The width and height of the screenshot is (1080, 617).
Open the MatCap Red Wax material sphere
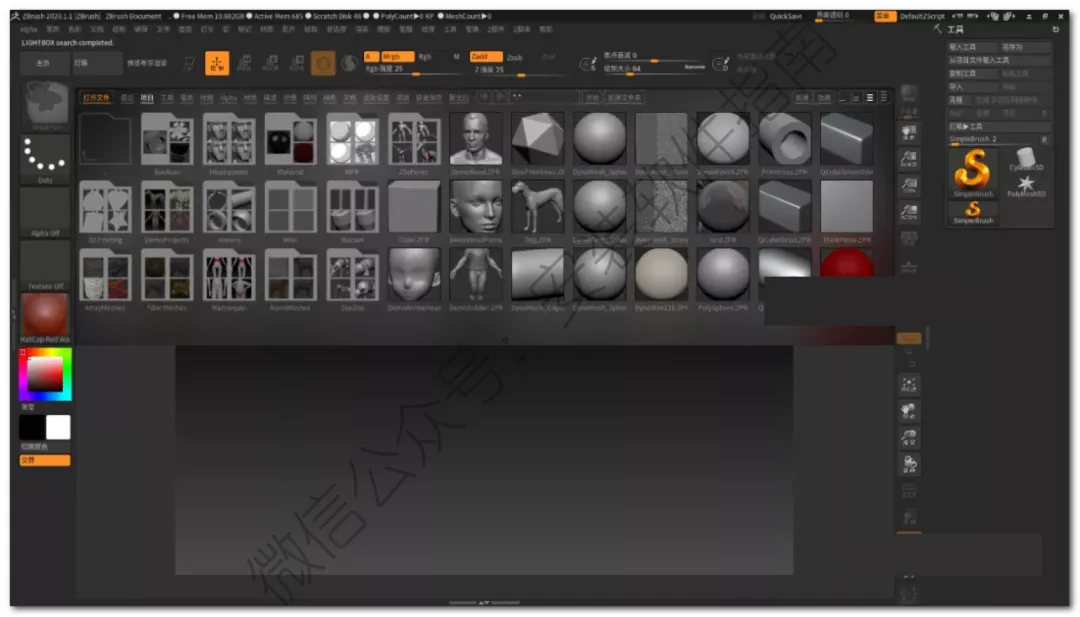tap(45, 317)
